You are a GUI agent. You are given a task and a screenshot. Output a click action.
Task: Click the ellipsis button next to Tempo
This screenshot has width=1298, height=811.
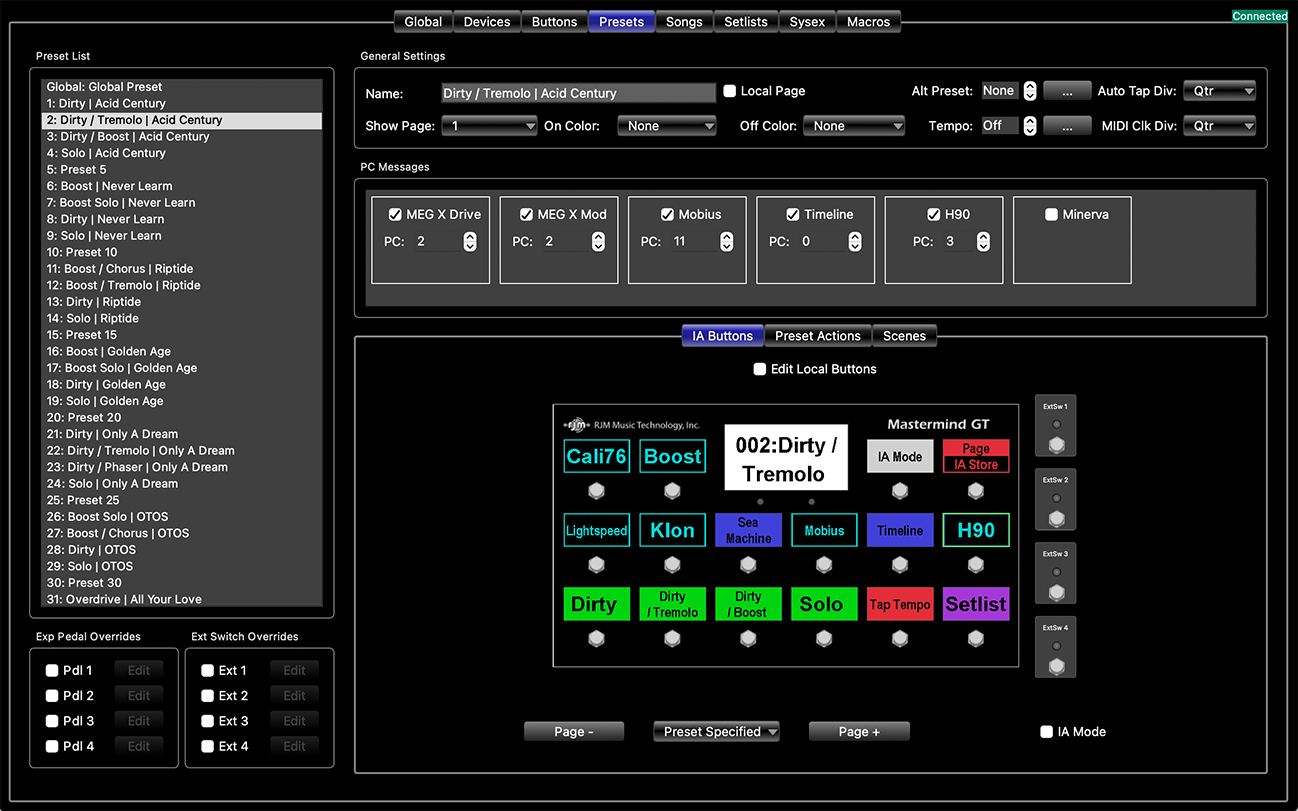pos(1067,126)
